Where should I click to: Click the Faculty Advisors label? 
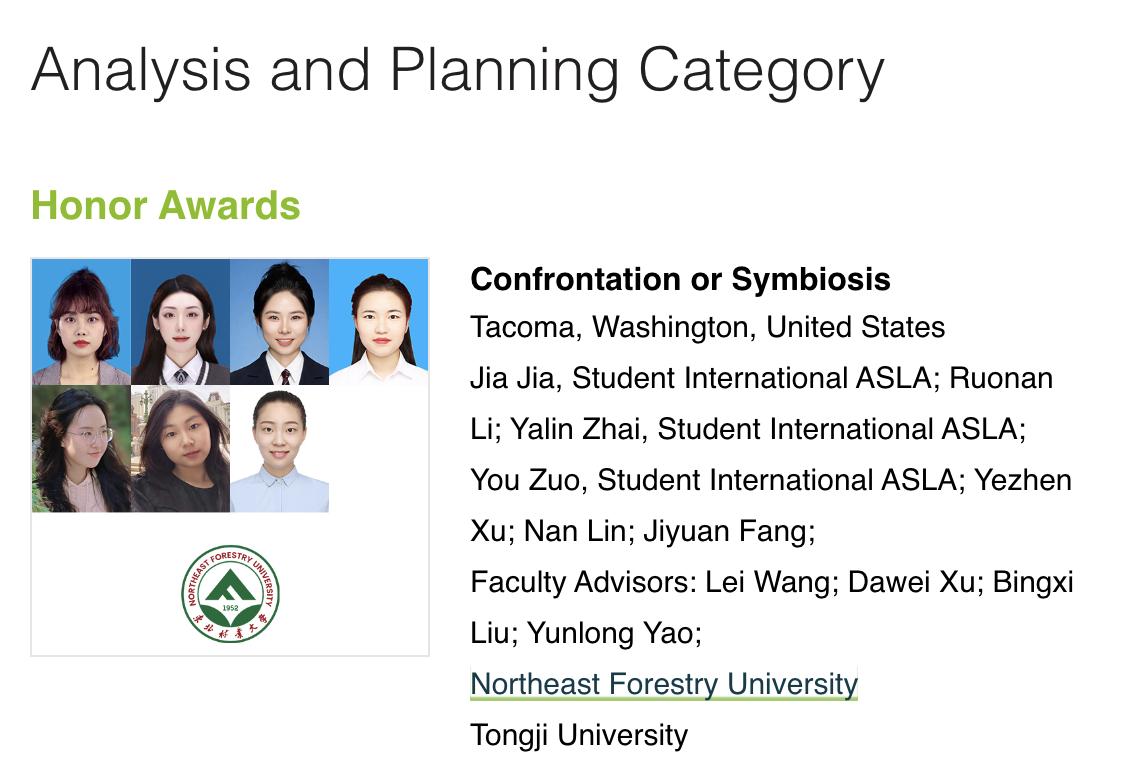pos(584,582)
